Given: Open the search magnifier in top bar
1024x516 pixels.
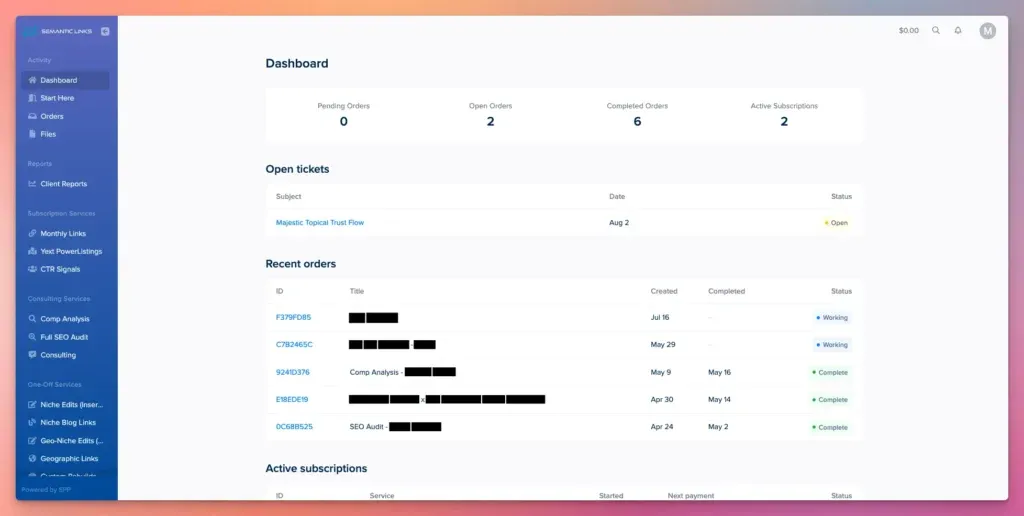Looking at the screenshot, I should coord(936,31).
